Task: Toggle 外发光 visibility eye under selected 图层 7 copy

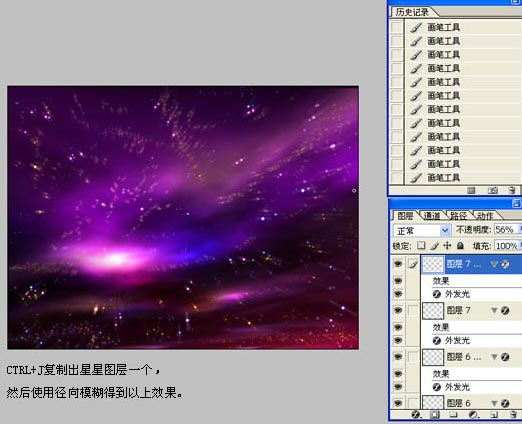Action: tap(398, 294)
